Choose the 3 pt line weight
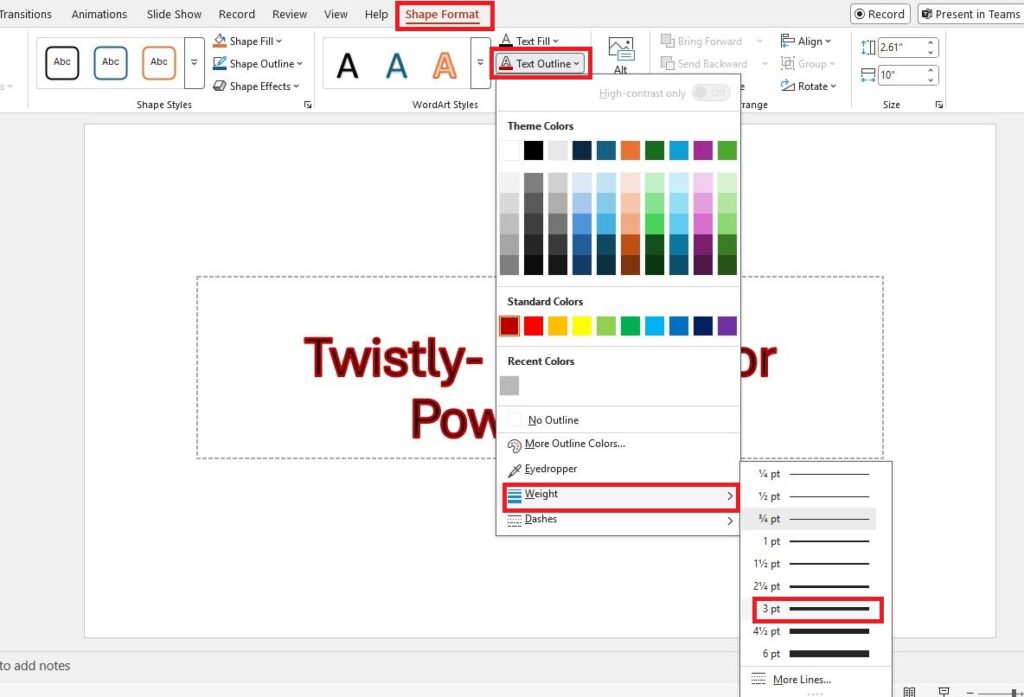1024x697 pixels. click(817, 609)
